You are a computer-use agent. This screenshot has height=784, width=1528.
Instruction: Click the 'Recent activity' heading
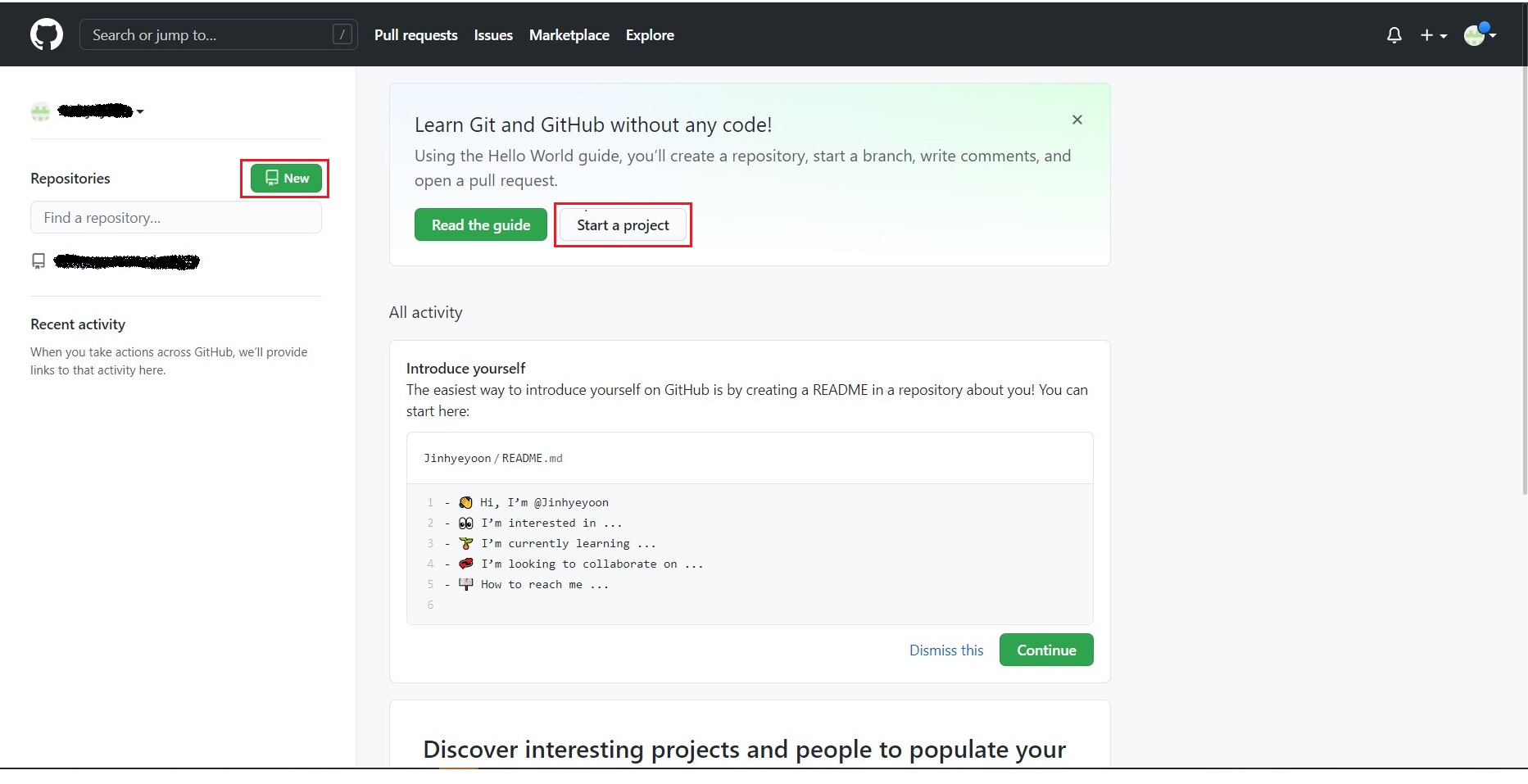coord(78,324)
